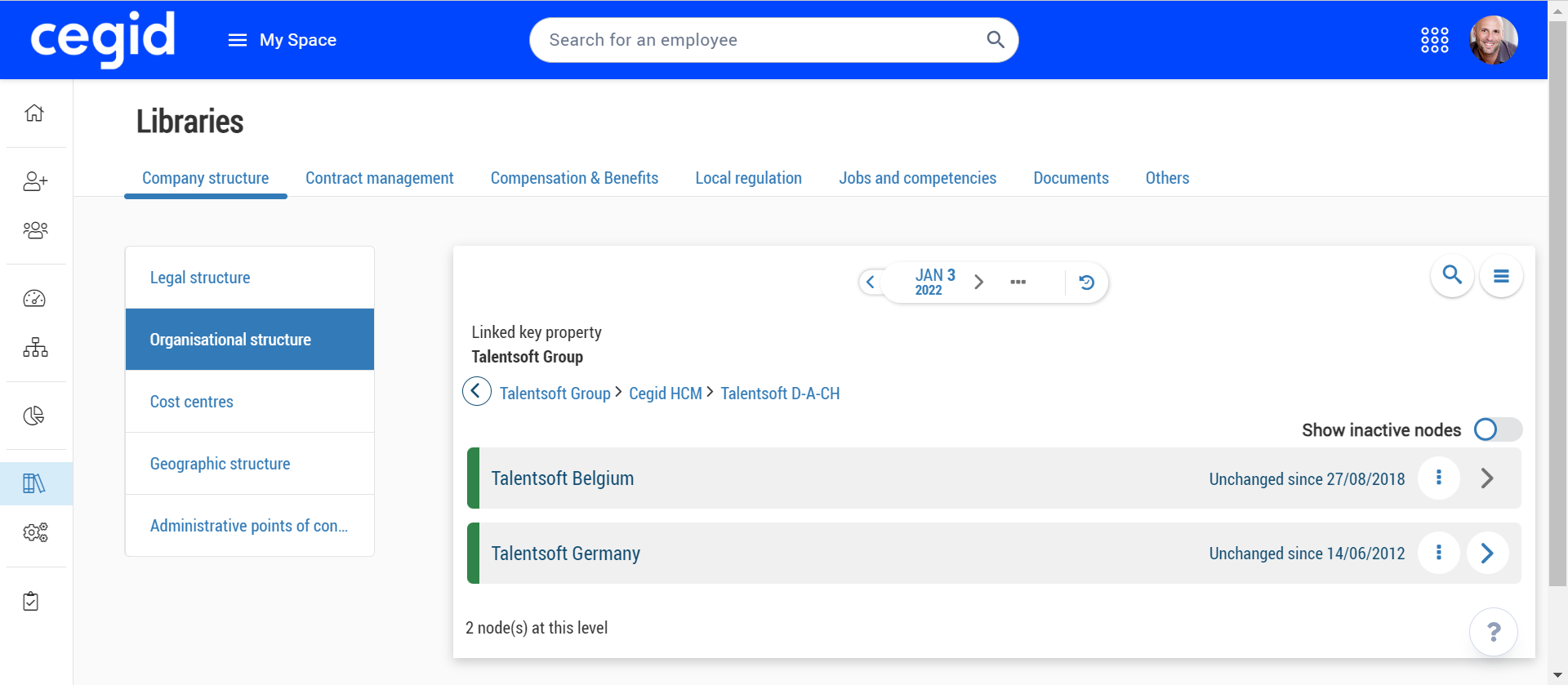Open the JAN 3 2022 date selector
The width and height of the screenshot is (1568, 685).
pos(934,282)
